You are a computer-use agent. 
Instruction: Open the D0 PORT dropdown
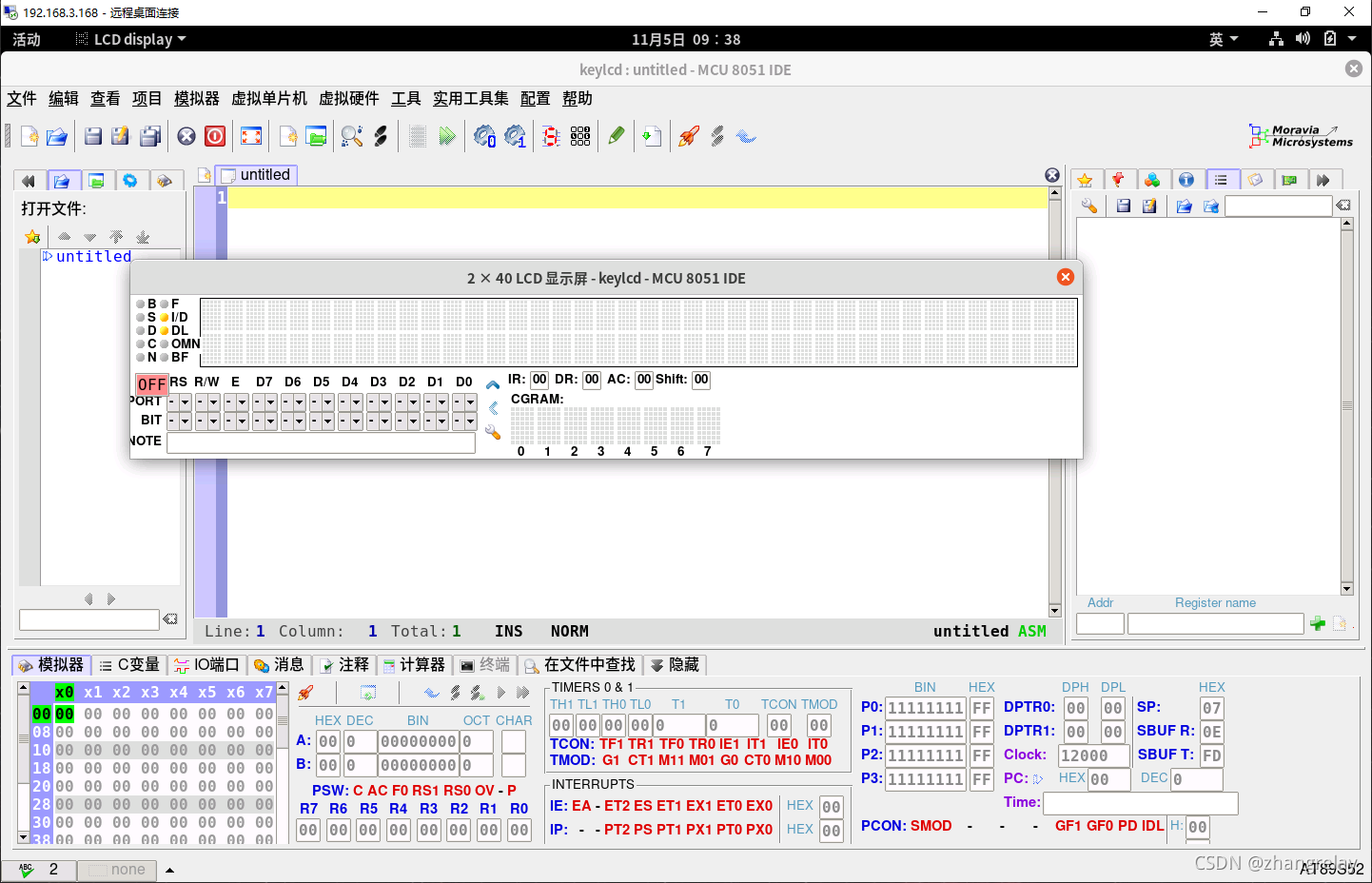click(464, 402)
